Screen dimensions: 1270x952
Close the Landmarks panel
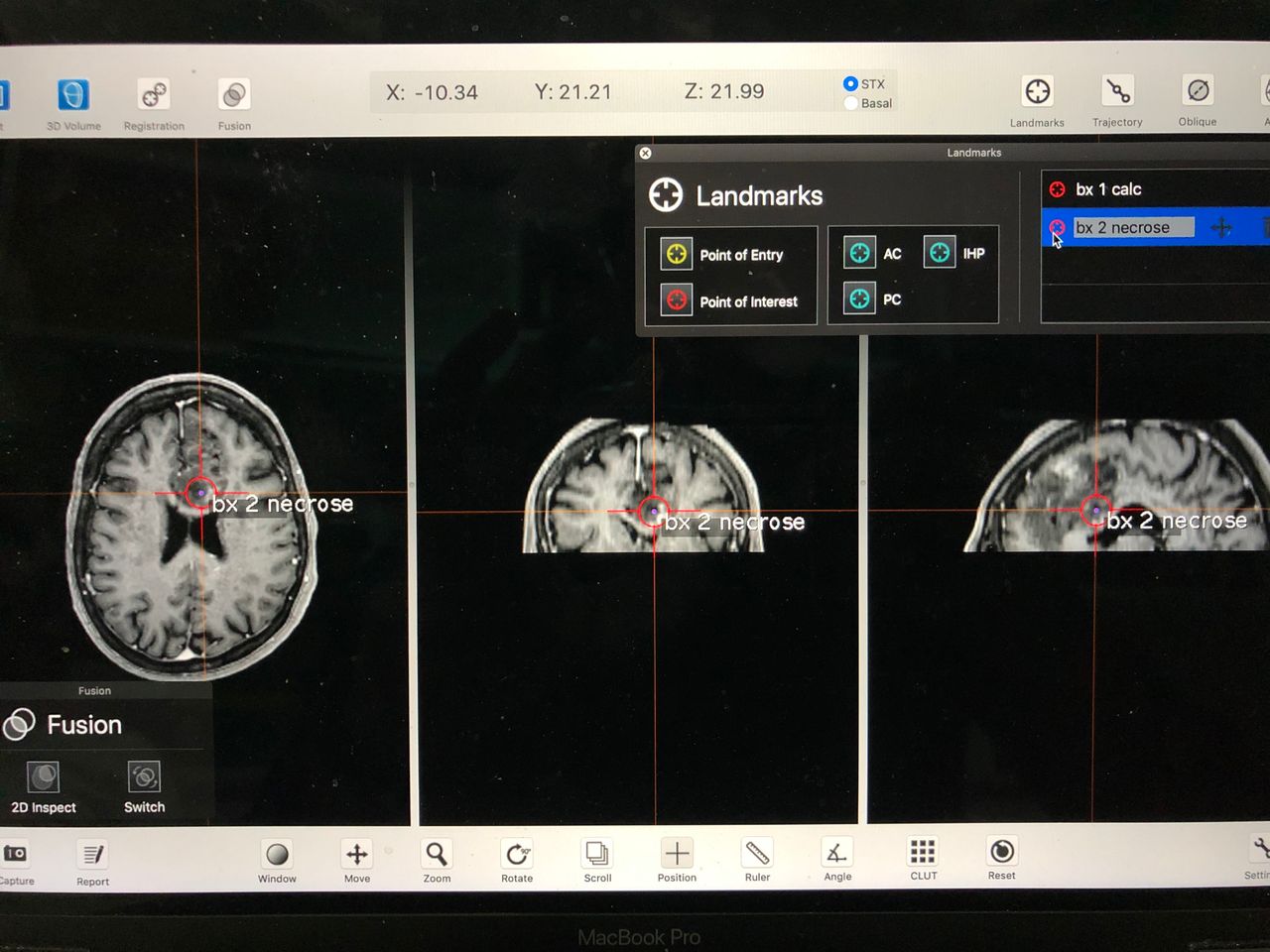click(x=646, y=153)
